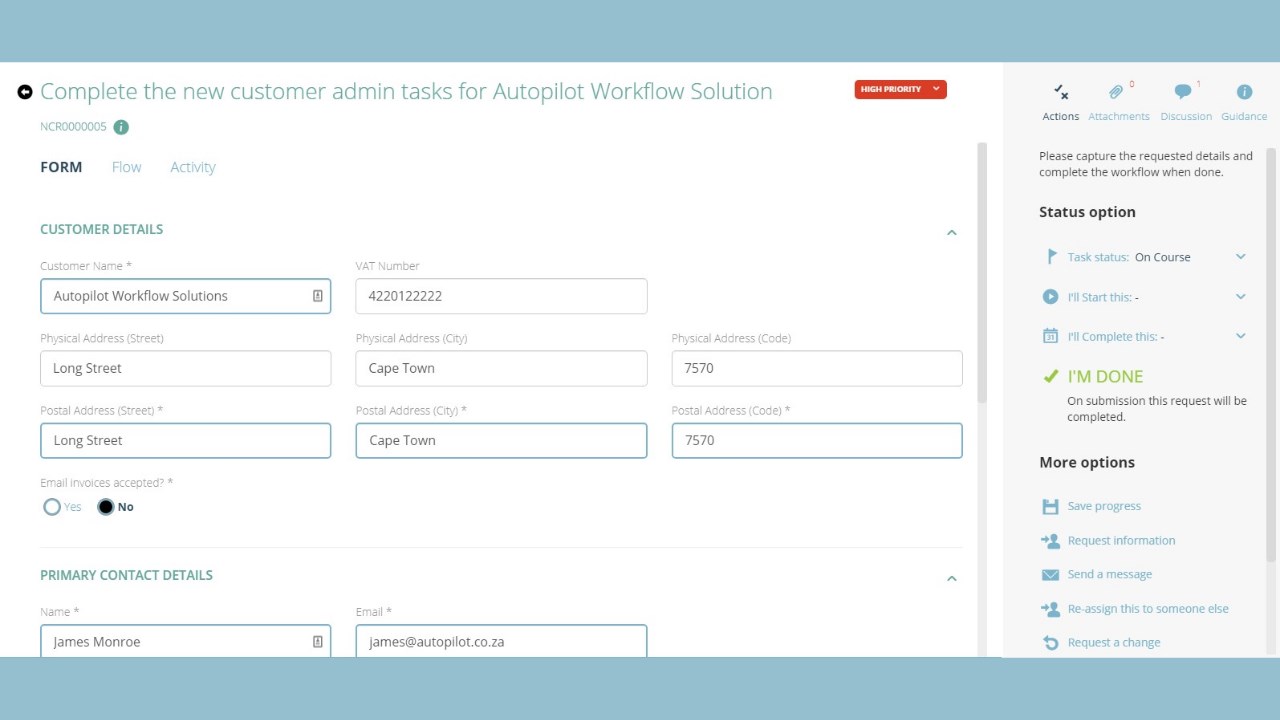Collapse the Customer Details section
1280x720 pixels.
pyautogui.click(x=951, y=232)
